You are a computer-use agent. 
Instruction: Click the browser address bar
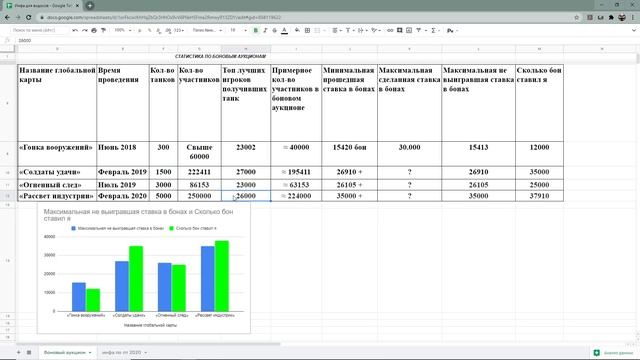306,17
